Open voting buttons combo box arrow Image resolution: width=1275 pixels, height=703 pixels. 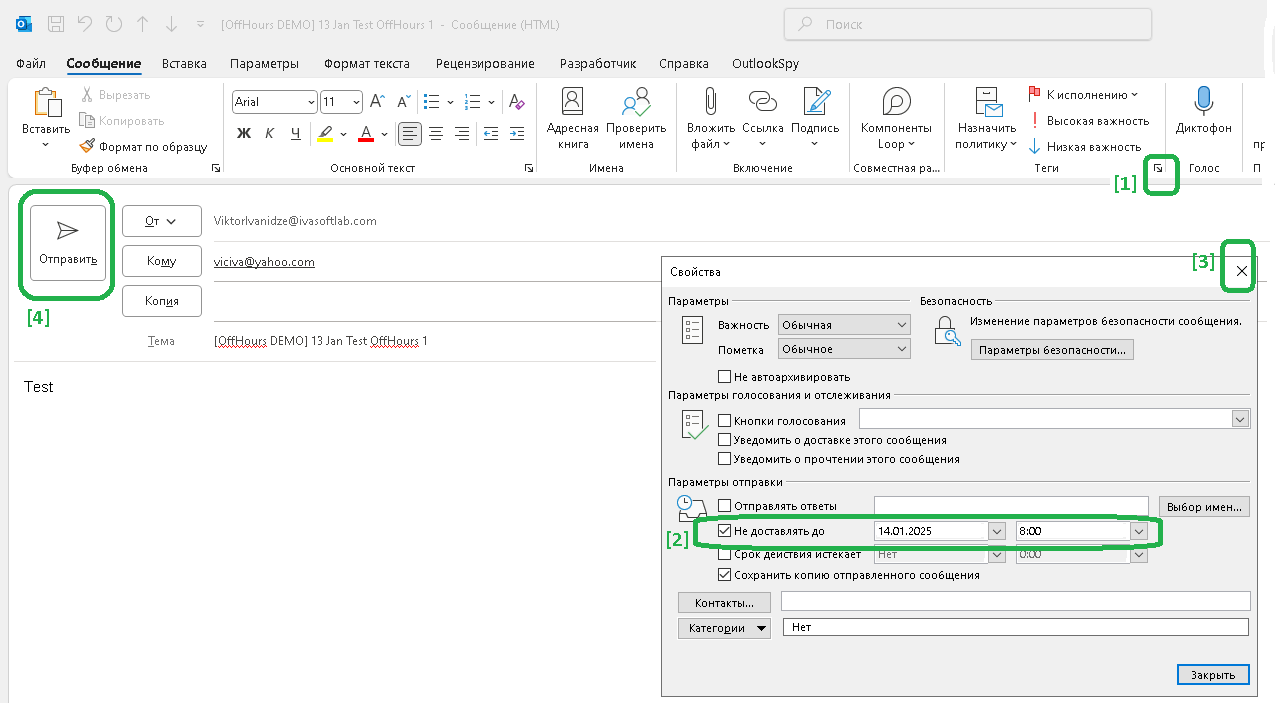[1241, 420]
